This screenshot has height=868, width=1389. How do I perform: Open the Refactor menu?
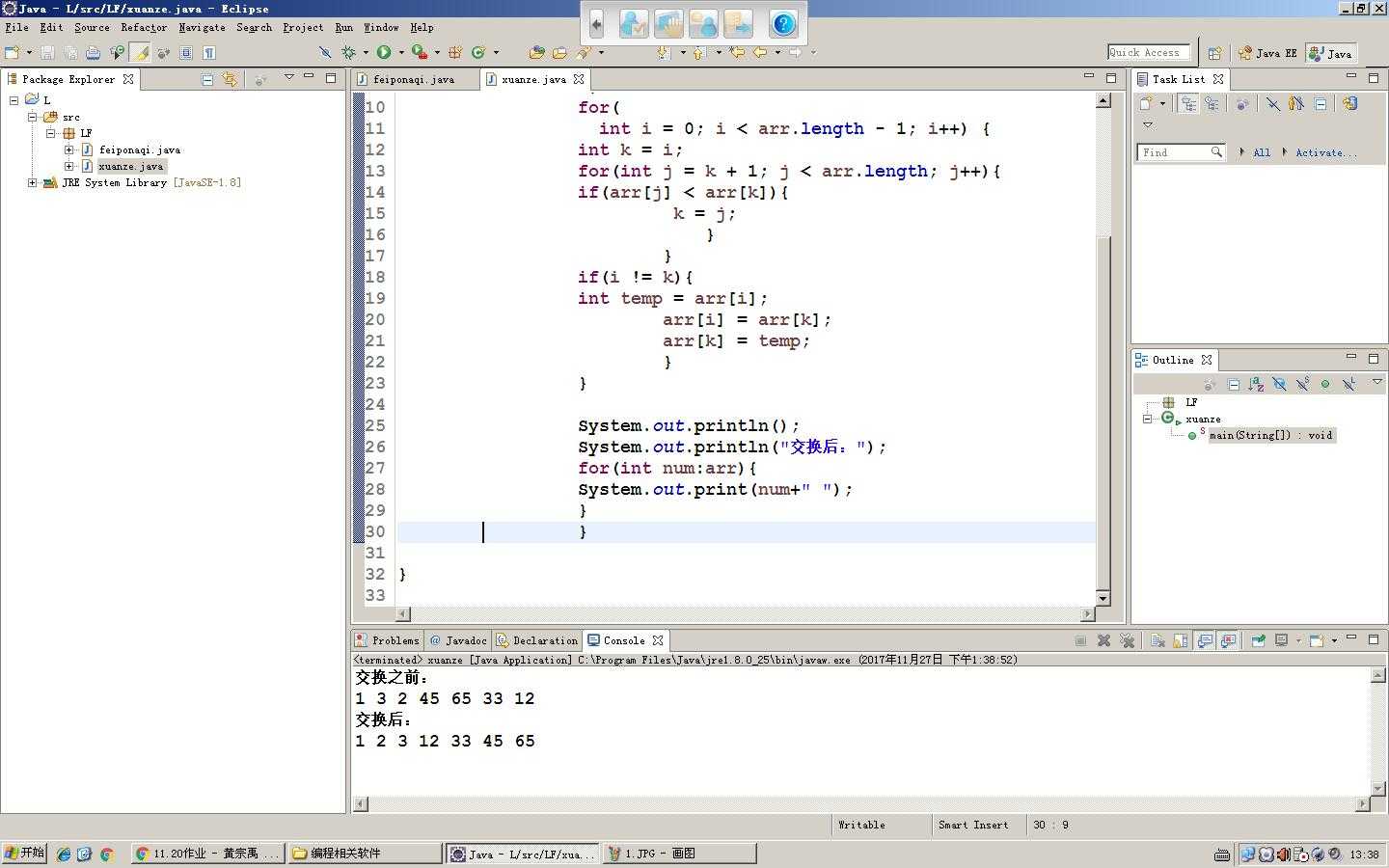pyautogui.click(x=144, y=28)
